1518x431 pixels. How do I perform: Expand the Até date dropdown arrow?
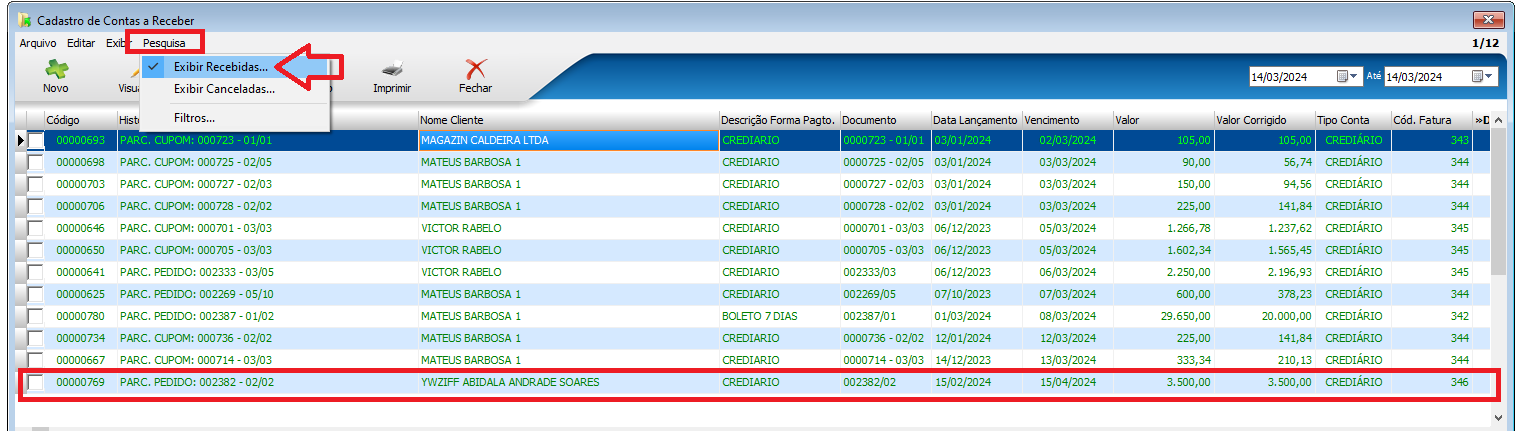(x=1489, y=76)
